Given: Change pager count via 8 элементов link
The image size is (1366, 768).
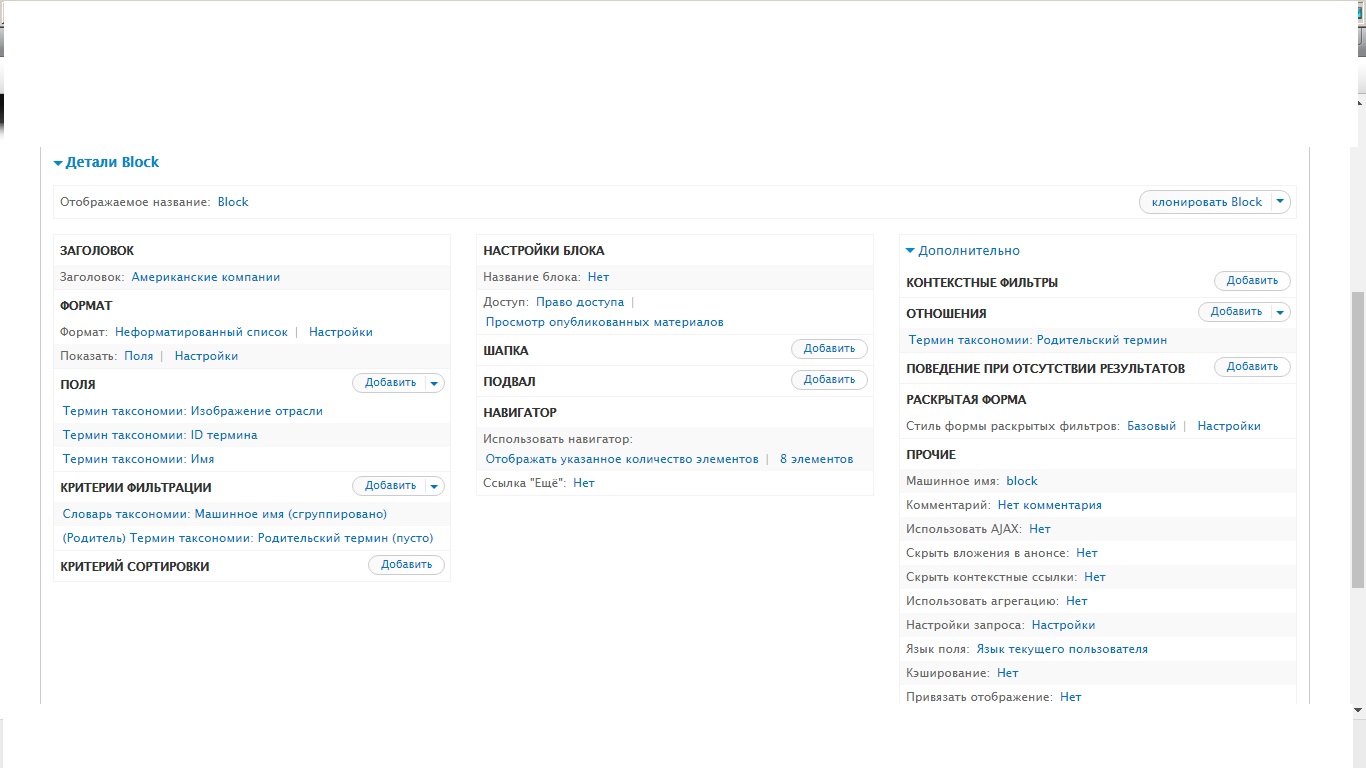Looking at the screenshot, I should click(x=816, y=459).
